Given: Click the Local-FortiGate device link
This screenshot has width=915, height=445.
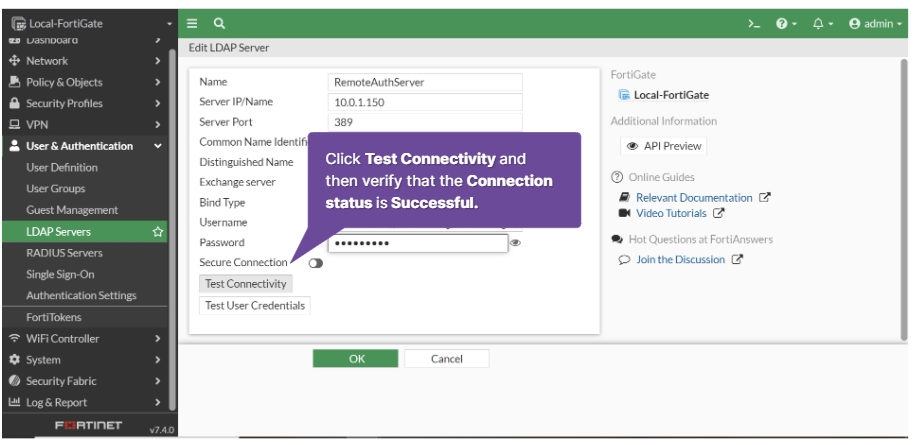Looking at the screenshot, I should point(671,95).
